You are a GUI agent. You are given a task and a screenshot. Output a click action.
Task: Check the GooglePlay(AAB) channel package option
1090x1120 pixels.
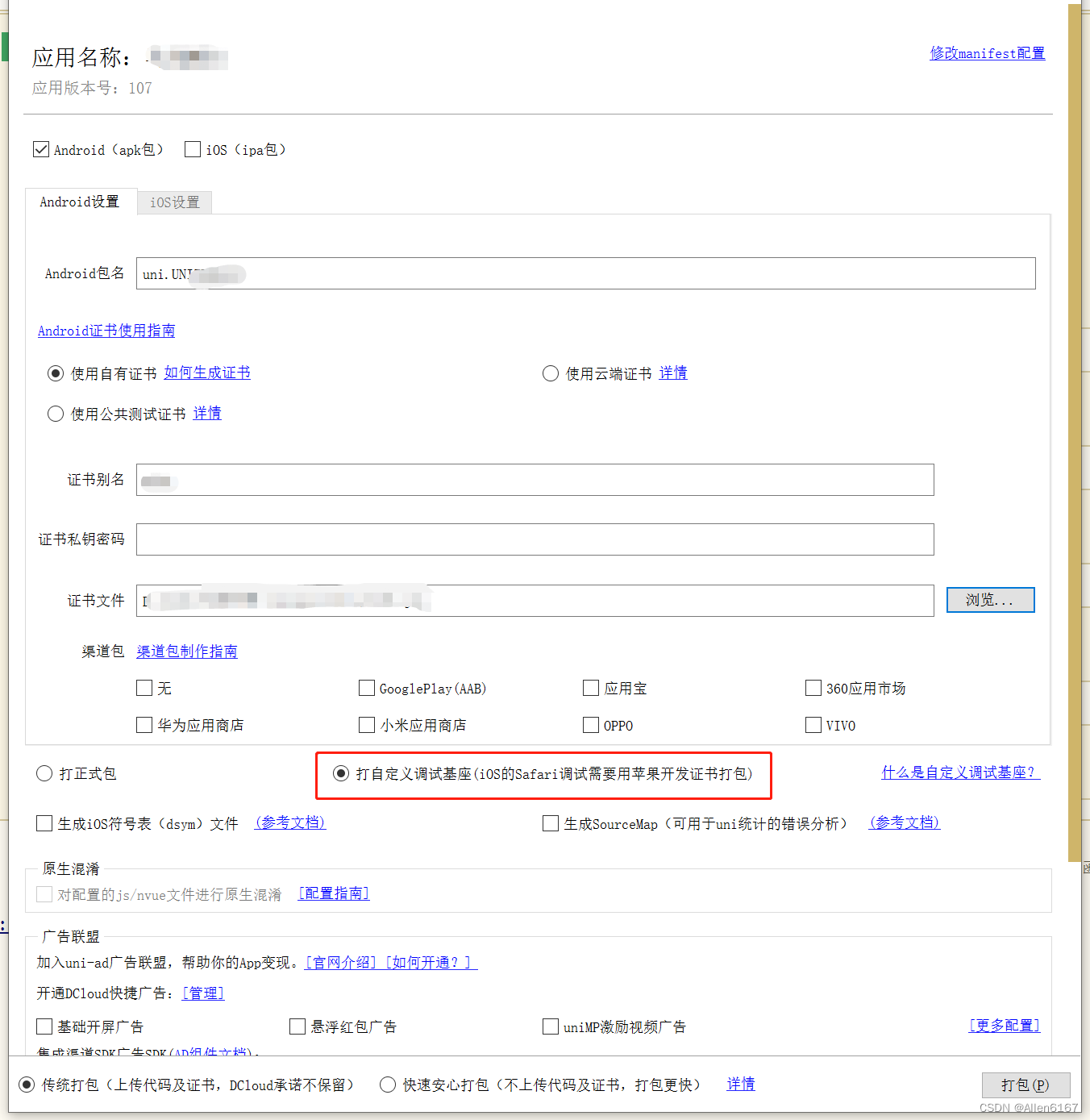[367, 688]
